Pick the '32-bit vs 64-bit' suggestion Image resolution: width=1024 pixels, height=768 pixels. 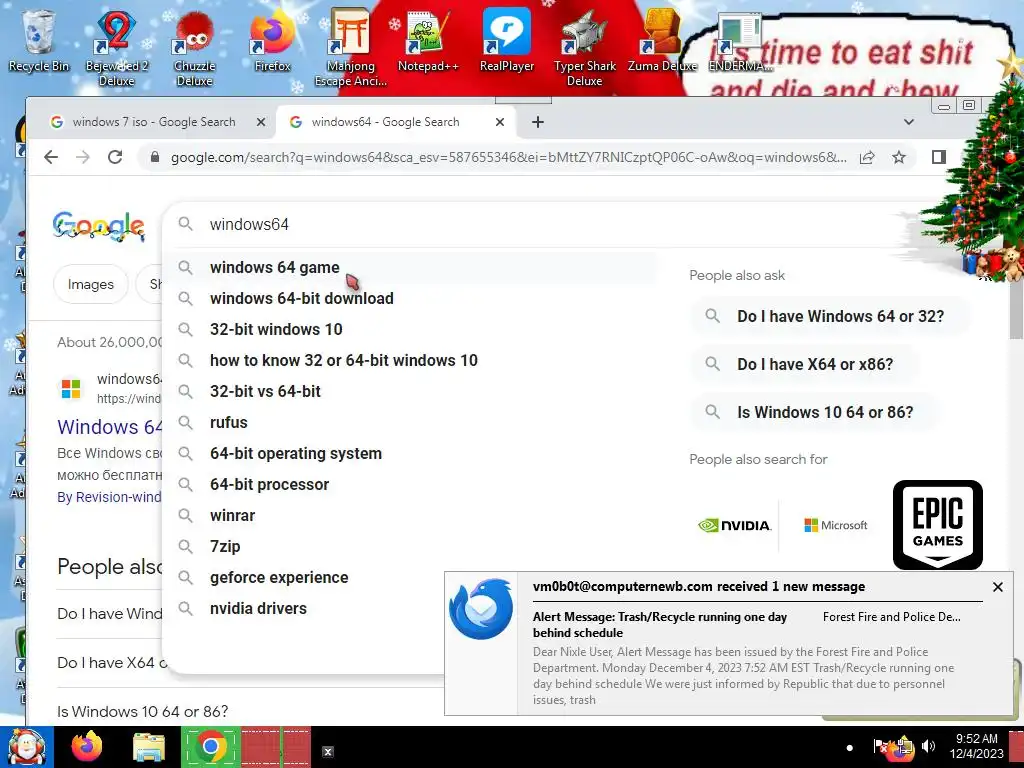point(411,391)
